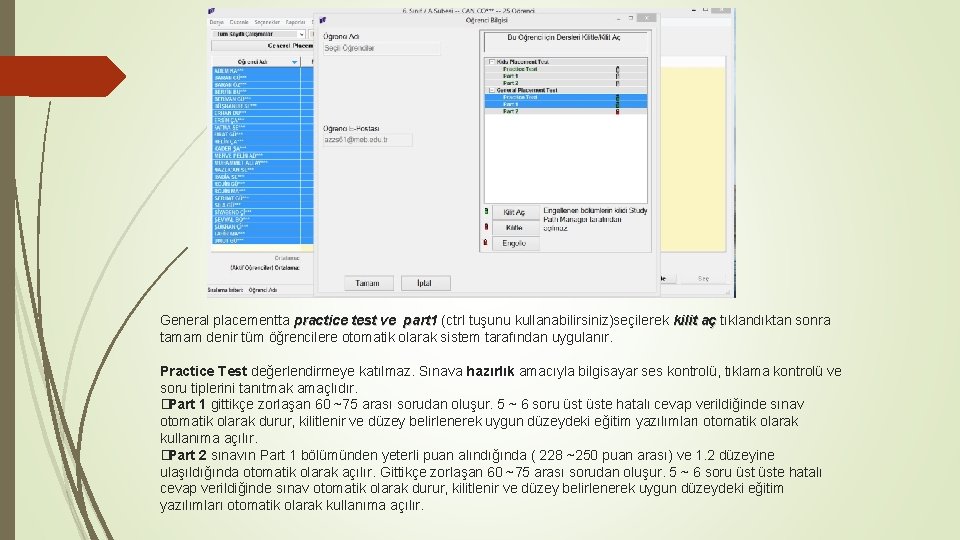960x540 pixels.
Task: Click the red padlock beside Kilitle
Action: (486, 227)
